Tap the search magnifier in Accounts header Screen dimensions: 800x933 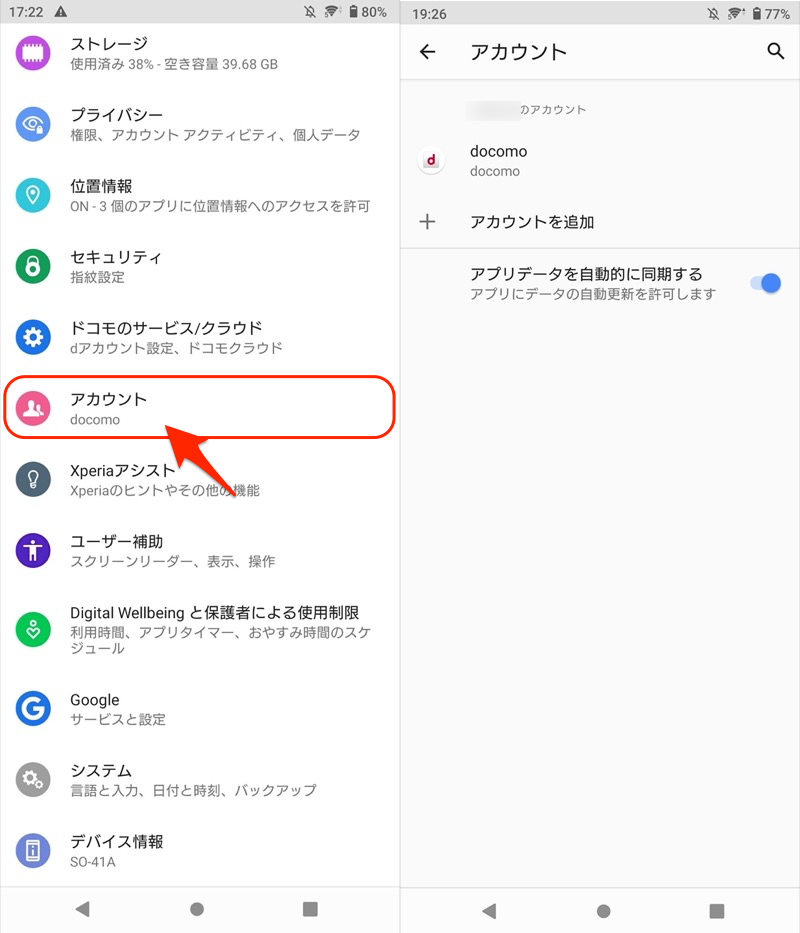click(775, 51)
